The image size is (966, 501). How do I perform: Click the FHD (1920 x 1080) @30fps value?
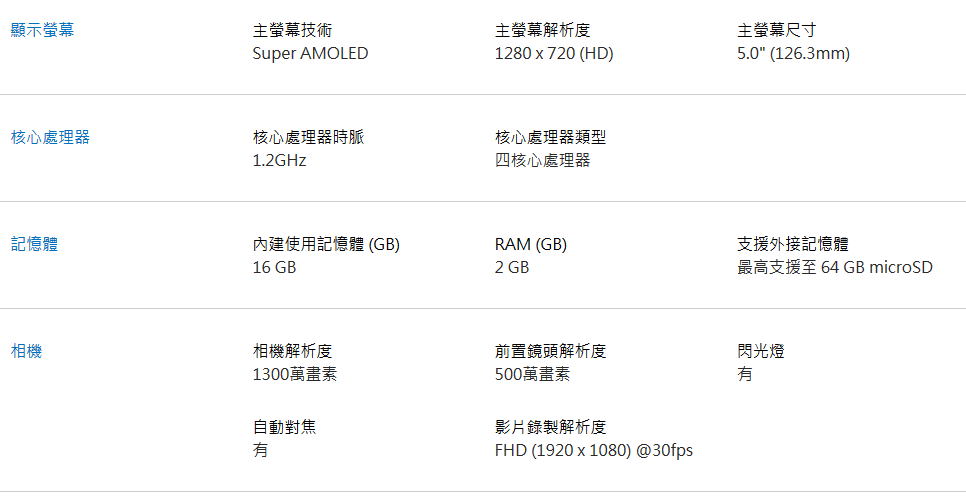[x=594, y=450]
